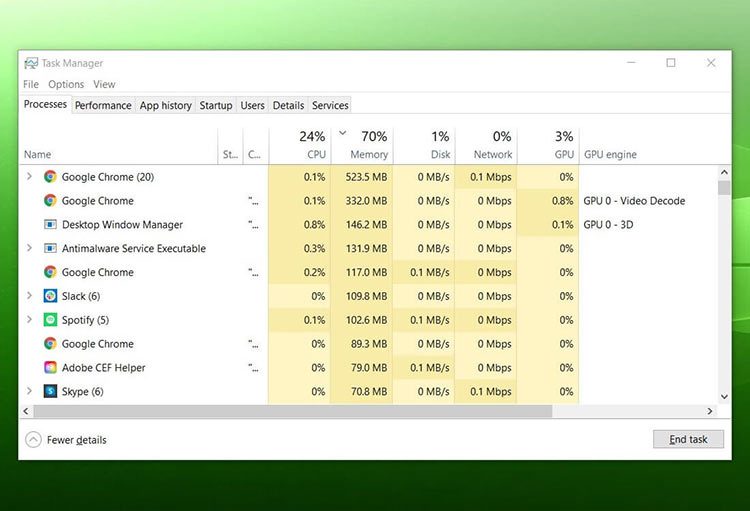Sort processes by the Memory column
The height and width of the screenshot is (511, 750).
click(x=368, y=155)
